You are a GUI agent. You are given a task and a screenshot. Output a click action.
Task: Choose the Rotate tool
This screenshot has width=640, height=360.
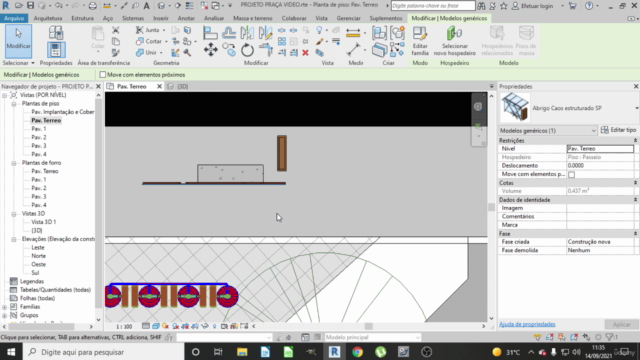click(x=247, y=50)
